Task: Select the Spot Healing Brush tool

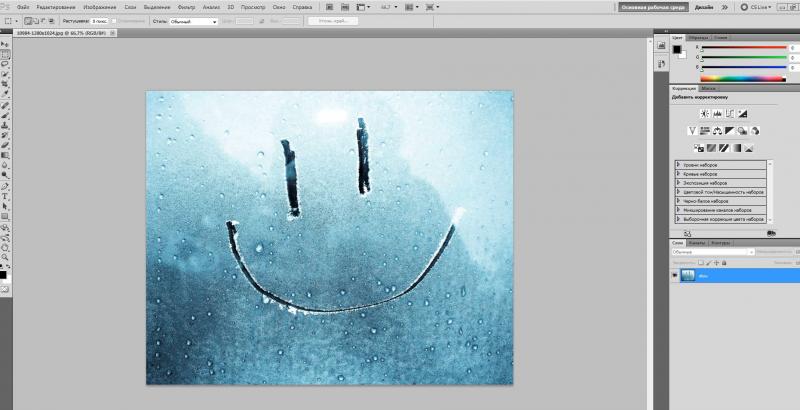Action: [5, 106]
